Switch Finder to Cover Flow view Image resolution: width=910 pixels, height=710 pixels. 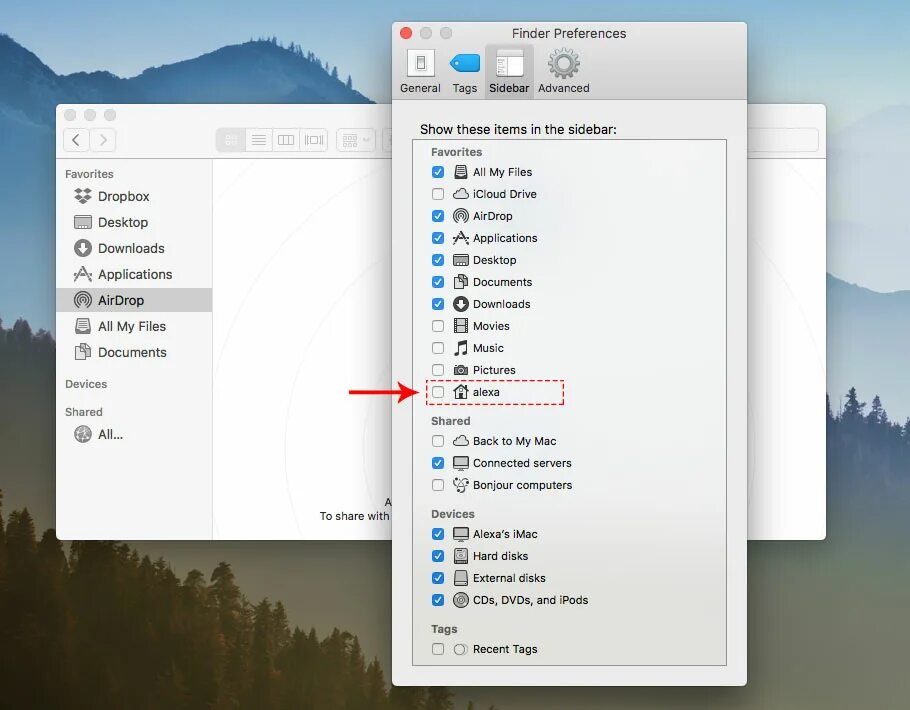tap(314, 140)
